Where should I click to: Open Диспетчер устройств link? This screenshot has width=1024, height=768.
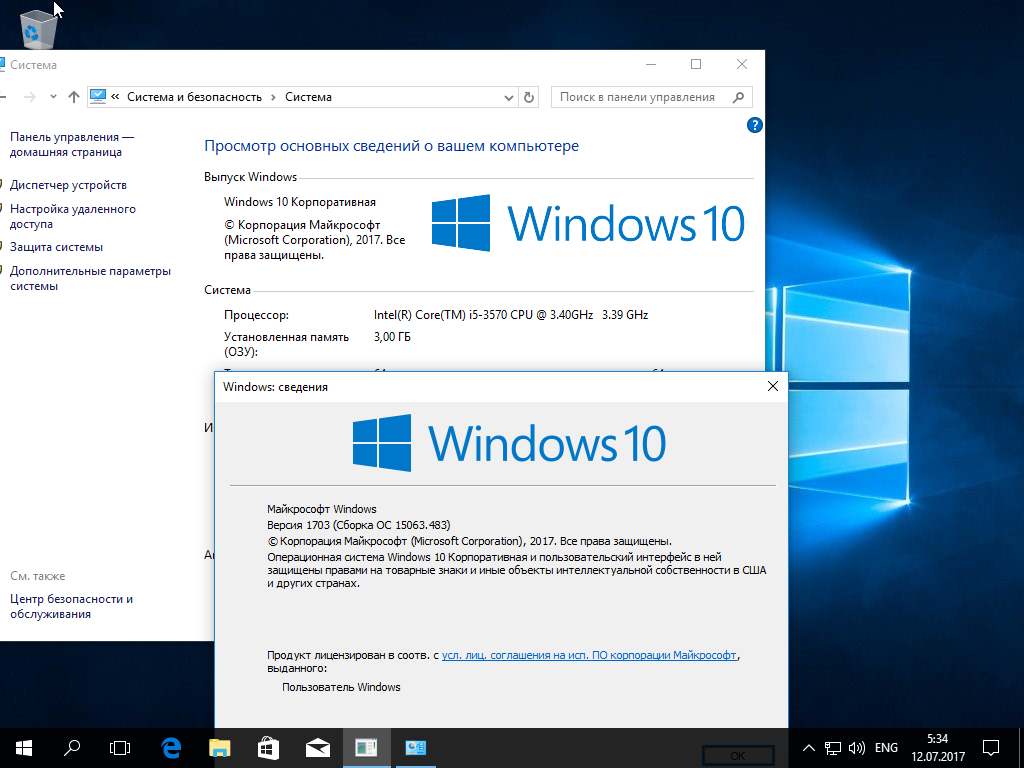pyautogui.click(x=68, y=185)
